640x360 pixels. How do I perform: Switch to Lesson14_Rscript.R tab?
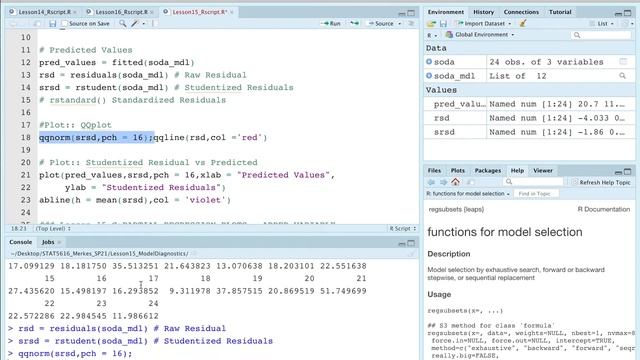(44, 12)
